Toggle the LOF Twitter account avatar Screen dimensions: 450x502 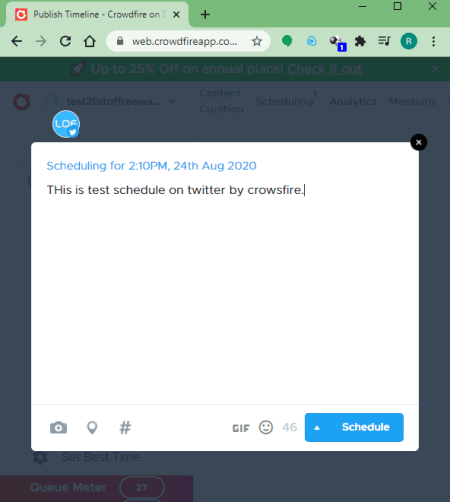pos(66,124)
